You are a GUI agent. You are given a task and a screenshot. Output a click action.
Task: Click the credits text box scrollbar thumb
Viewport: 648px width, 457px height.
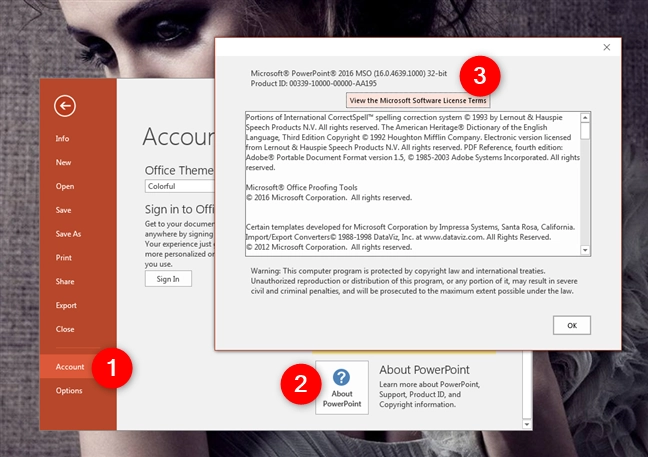tap(585, 131)
